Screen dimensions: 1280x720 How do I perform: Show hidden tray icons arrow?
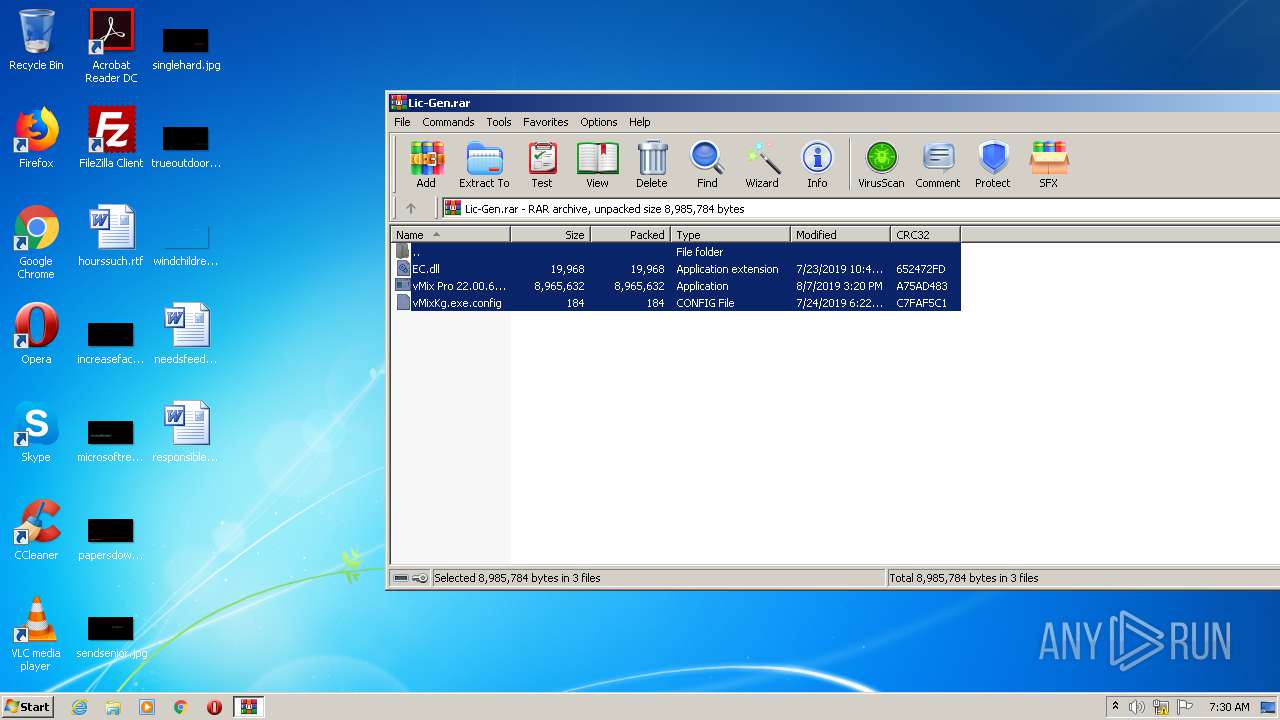1115,707
